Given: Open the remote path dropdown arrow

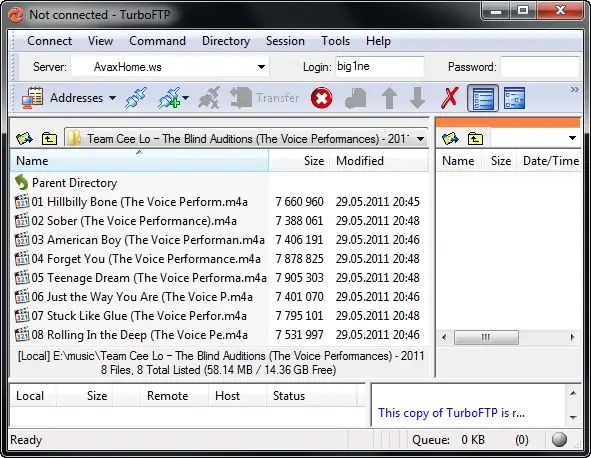Looking at the screenshot, I should click(x=573, y=138).
